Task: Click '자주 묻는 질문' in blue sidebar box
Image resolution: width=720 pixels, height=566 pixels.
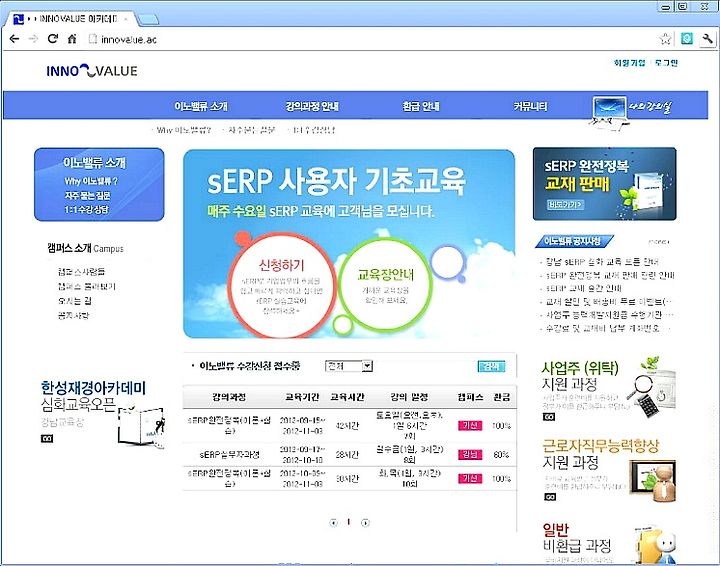Action: point(87,196)
